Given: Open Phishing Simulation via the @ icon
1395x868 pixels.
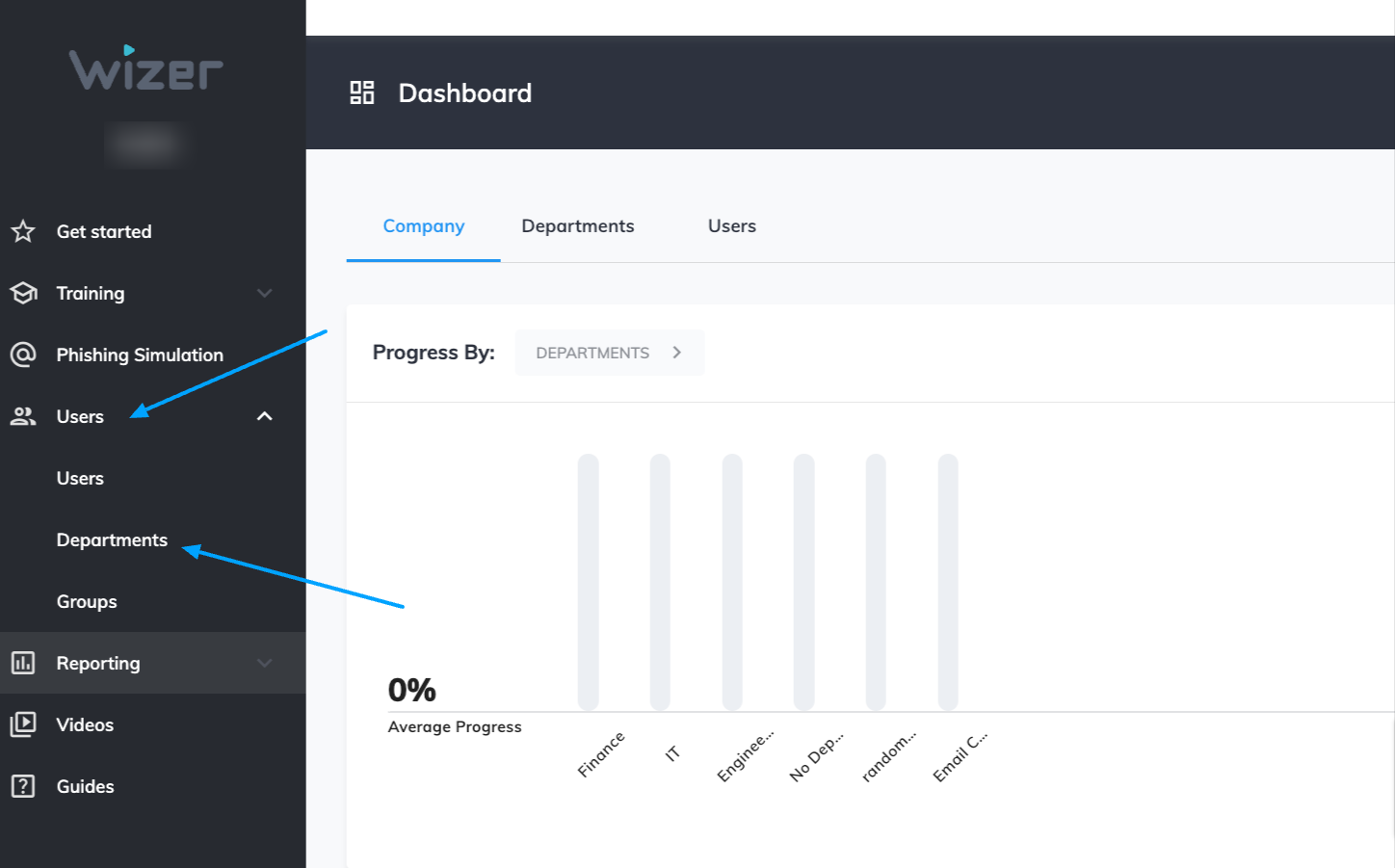Looking at the screenshot, I should point(23,355).
